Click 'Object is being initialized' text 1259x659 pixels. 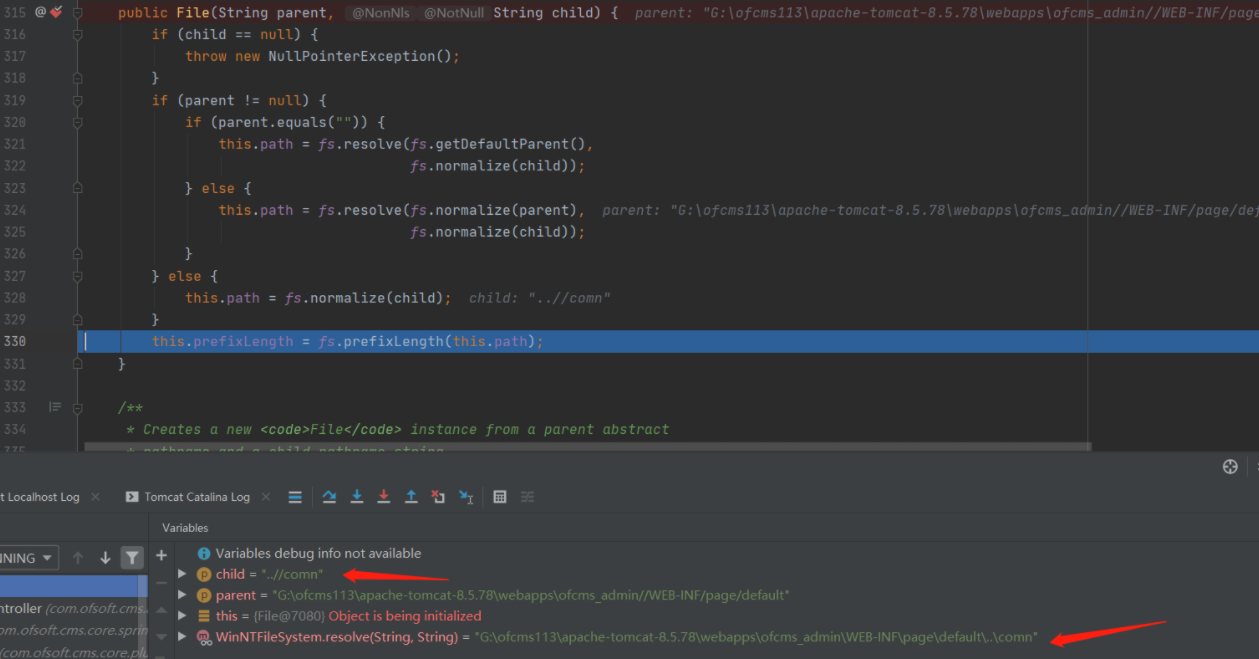(405, 616)
